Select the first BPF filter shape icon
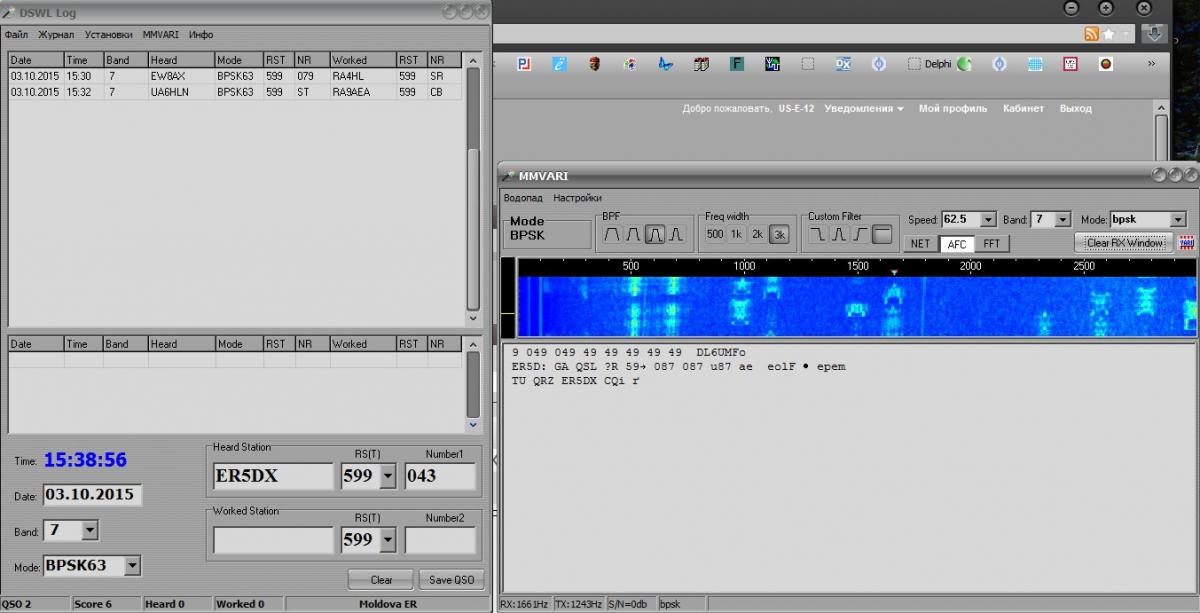Image resolution: width=1200 pixels, height=613 pixels. coord(611,235)
